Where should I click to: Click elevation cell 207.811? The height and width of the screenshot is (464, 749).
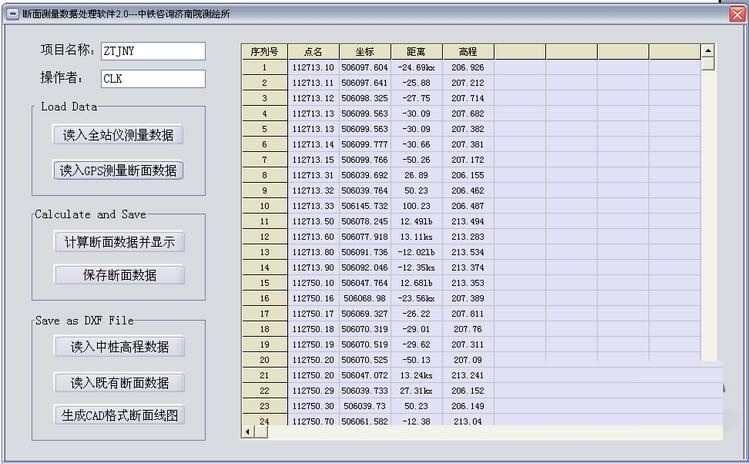point(468,313)
